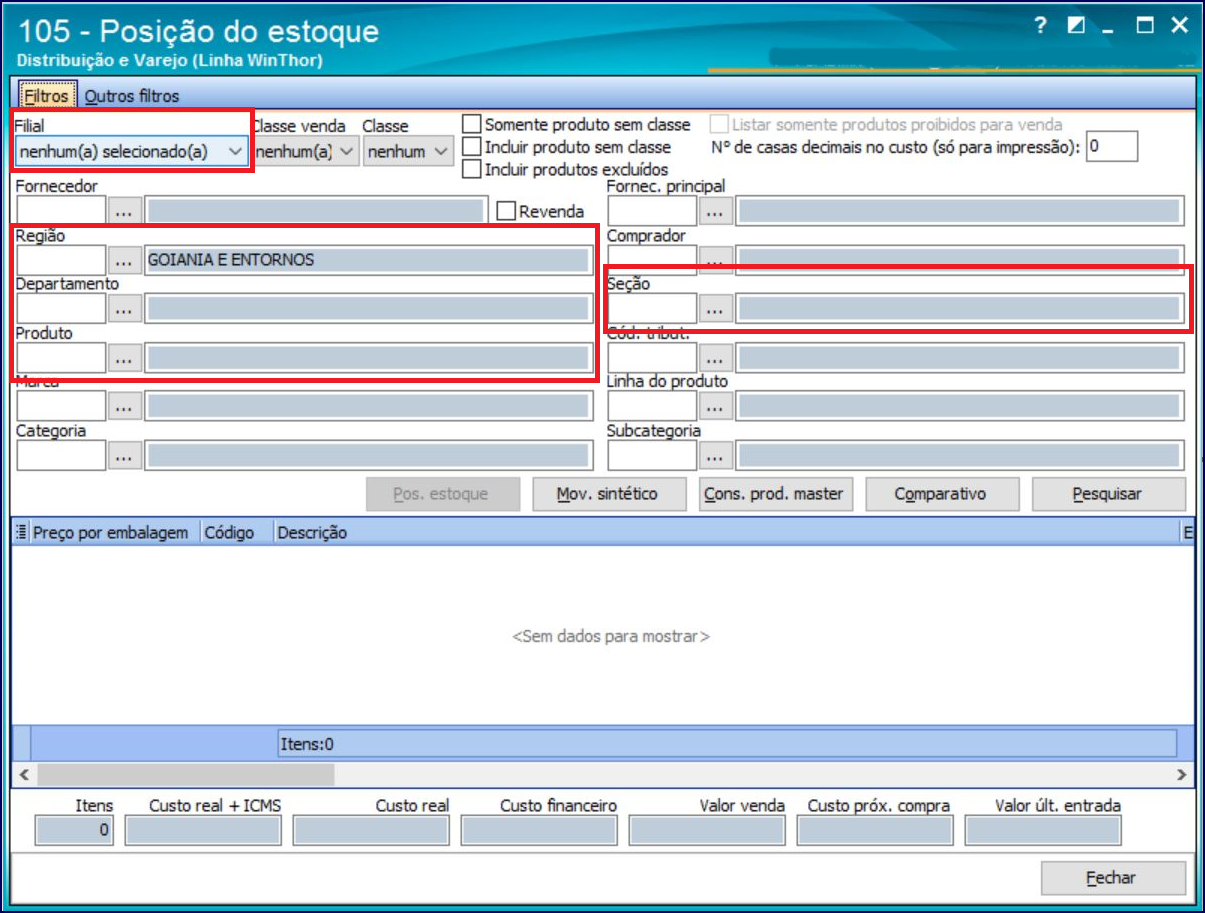The image size is (1205, 913).
Task: Switch to the Filtros tab
Action: 46,96
